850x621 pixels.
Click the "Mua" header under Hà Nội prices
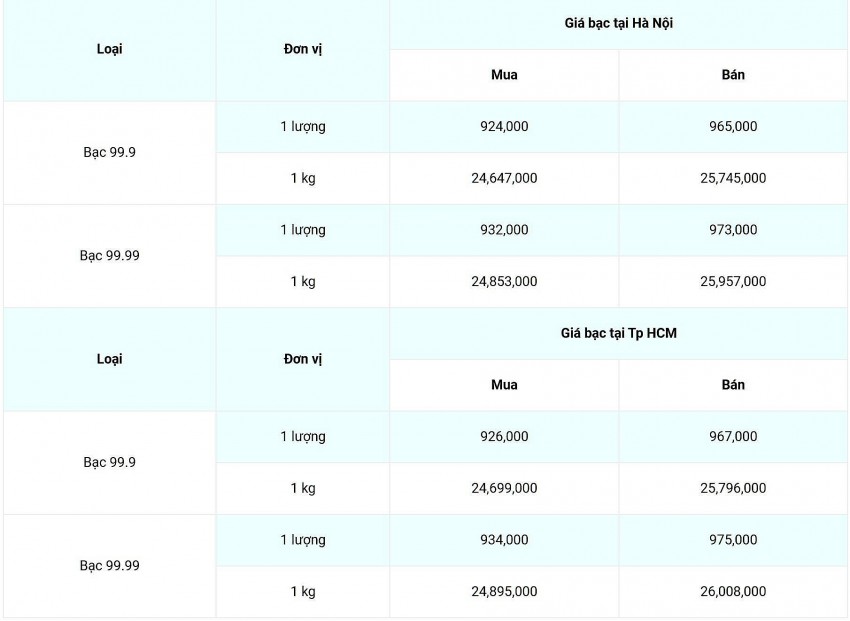point(504,75)
